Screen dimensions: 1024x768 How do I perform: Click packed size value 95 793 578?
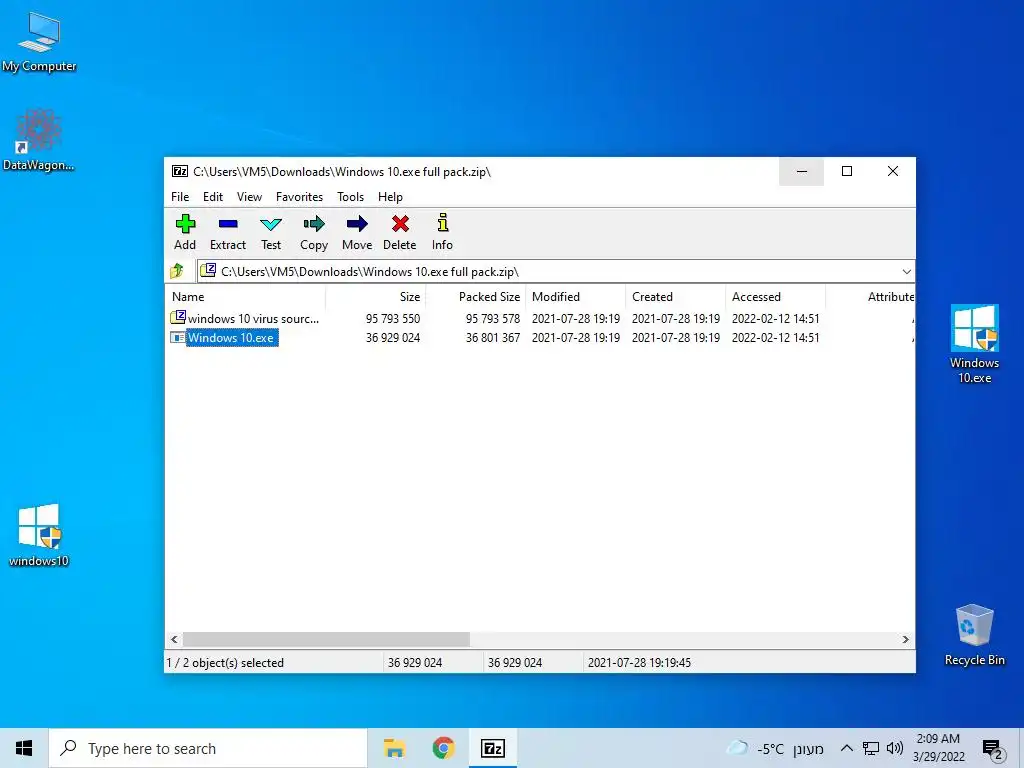[492, 319]
